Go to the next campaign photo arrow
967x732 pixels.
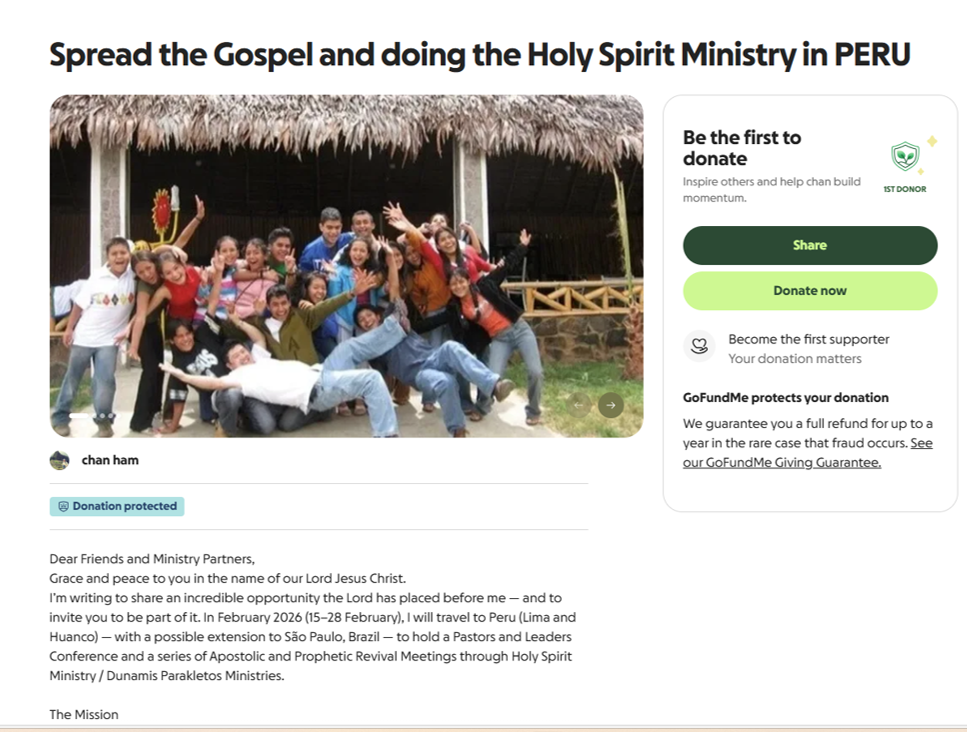(610, 404)
